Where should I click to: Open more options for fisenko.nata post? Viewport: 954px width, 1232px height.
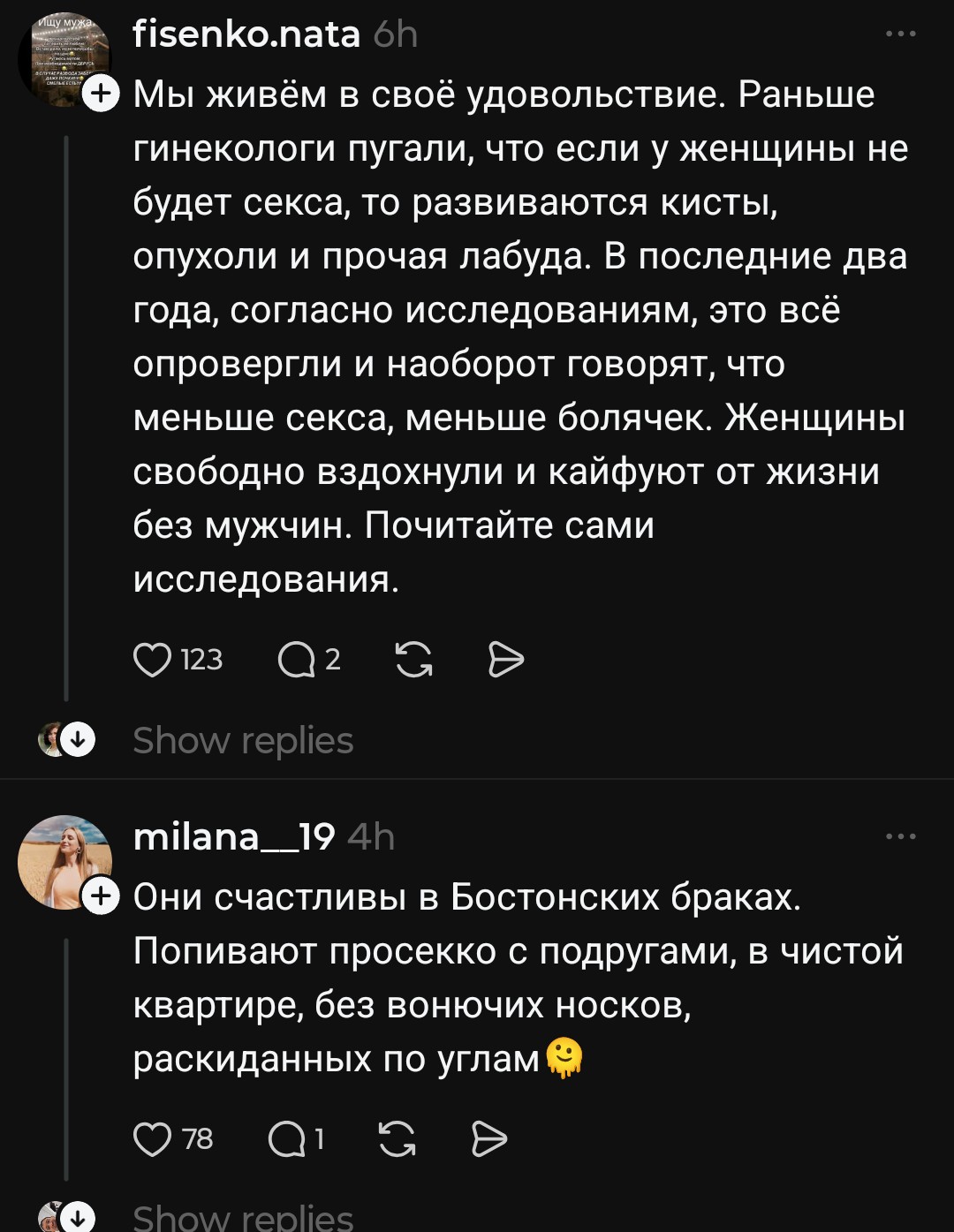(900, 34)
